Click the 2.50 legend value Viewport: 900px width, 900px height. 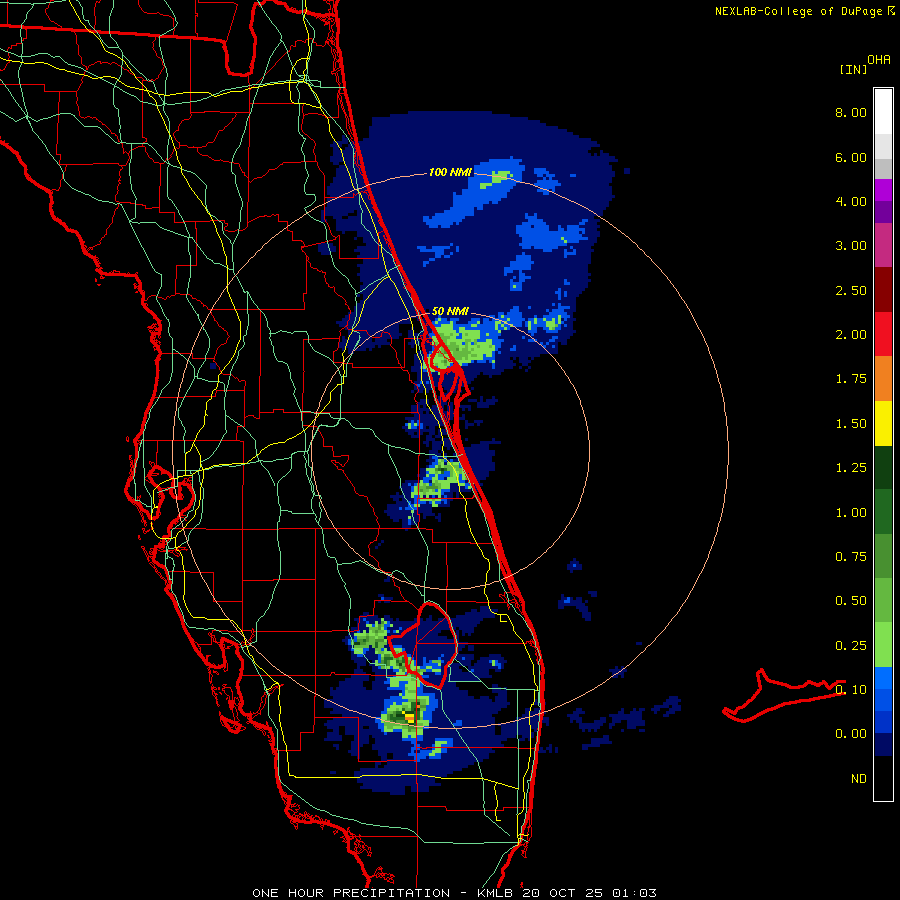point(851,290)
